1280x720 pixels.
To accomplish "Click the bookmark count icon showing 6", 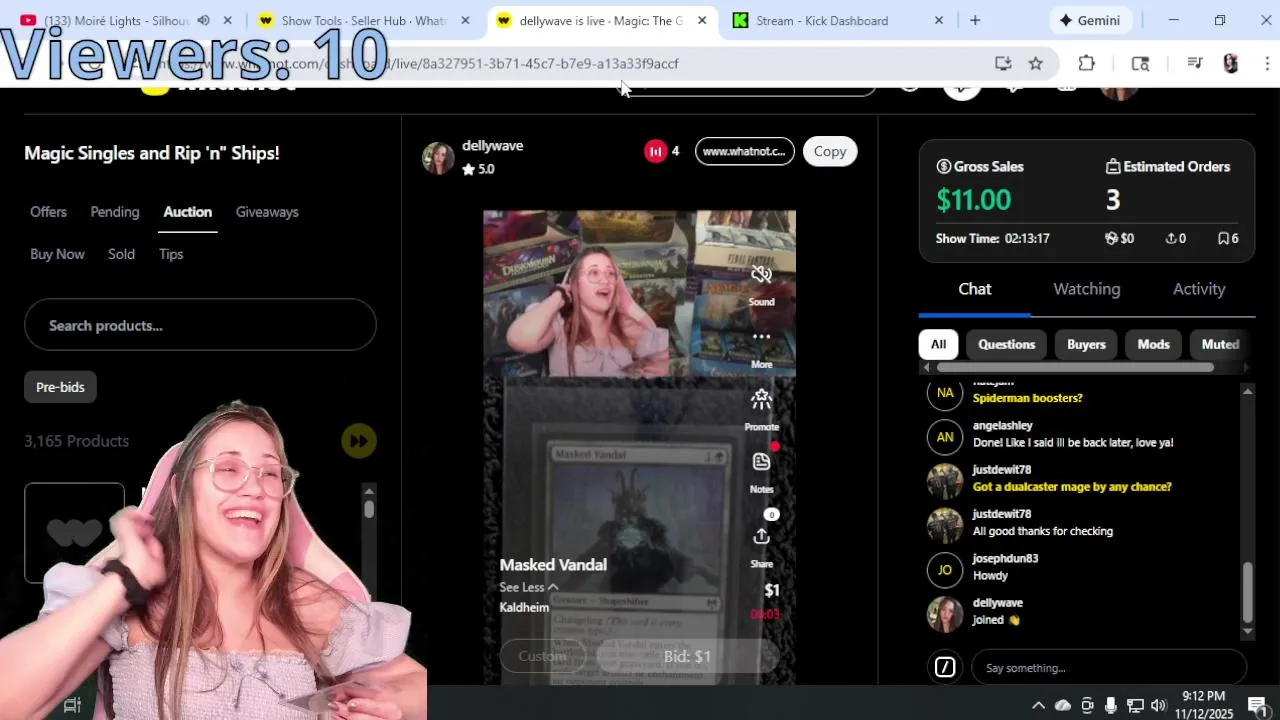I will pos(1222,238).
